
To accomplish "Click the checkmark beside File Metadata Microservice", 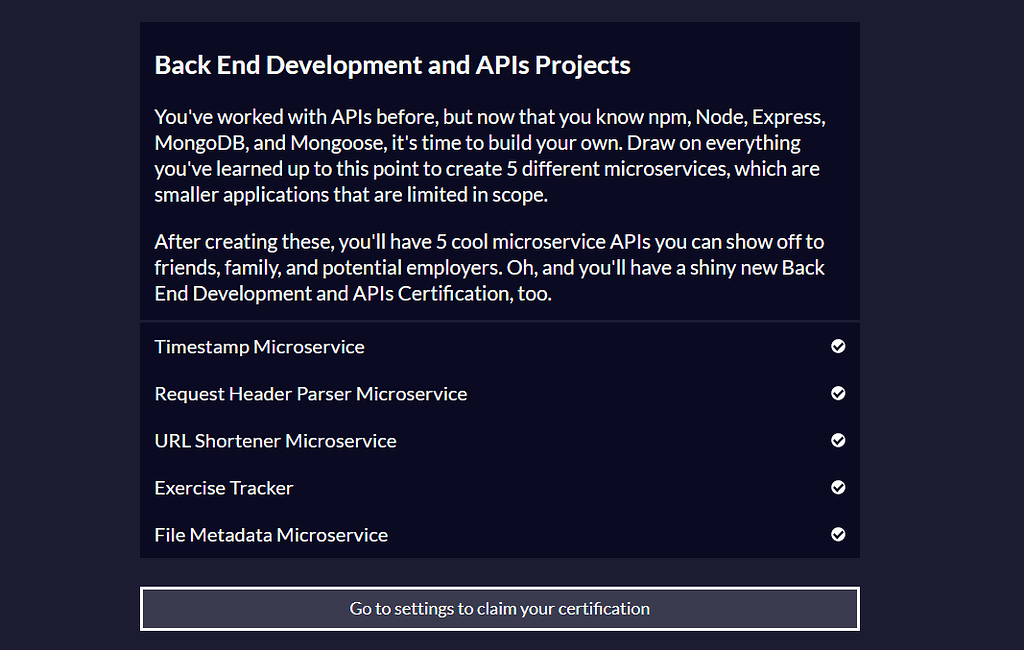I will [x=838, y=534].
